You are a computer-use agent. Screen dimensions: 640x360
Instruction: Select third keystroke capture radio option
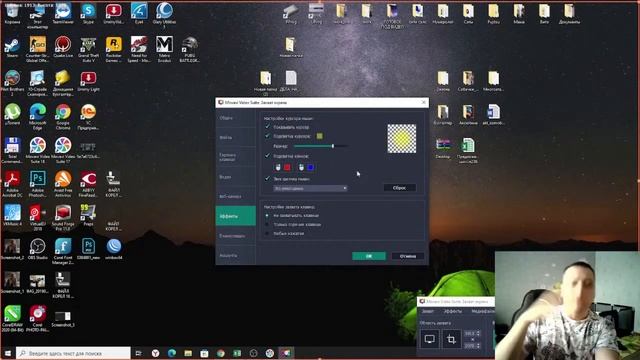[x=267, y=233]
